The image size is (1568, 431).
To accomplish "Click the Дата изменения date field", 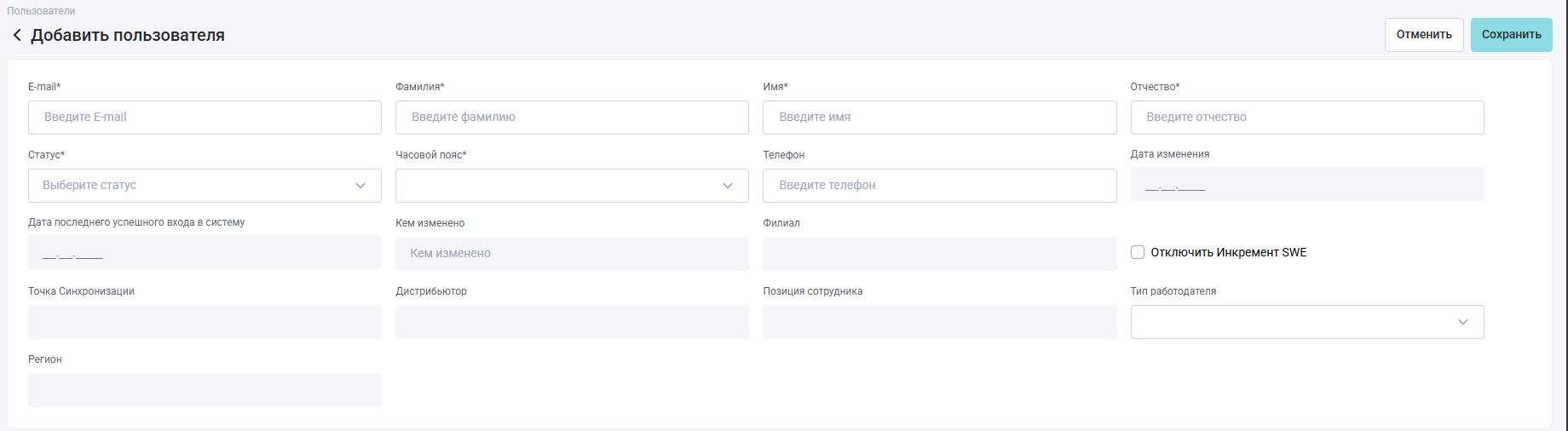I will point(1306,185).
